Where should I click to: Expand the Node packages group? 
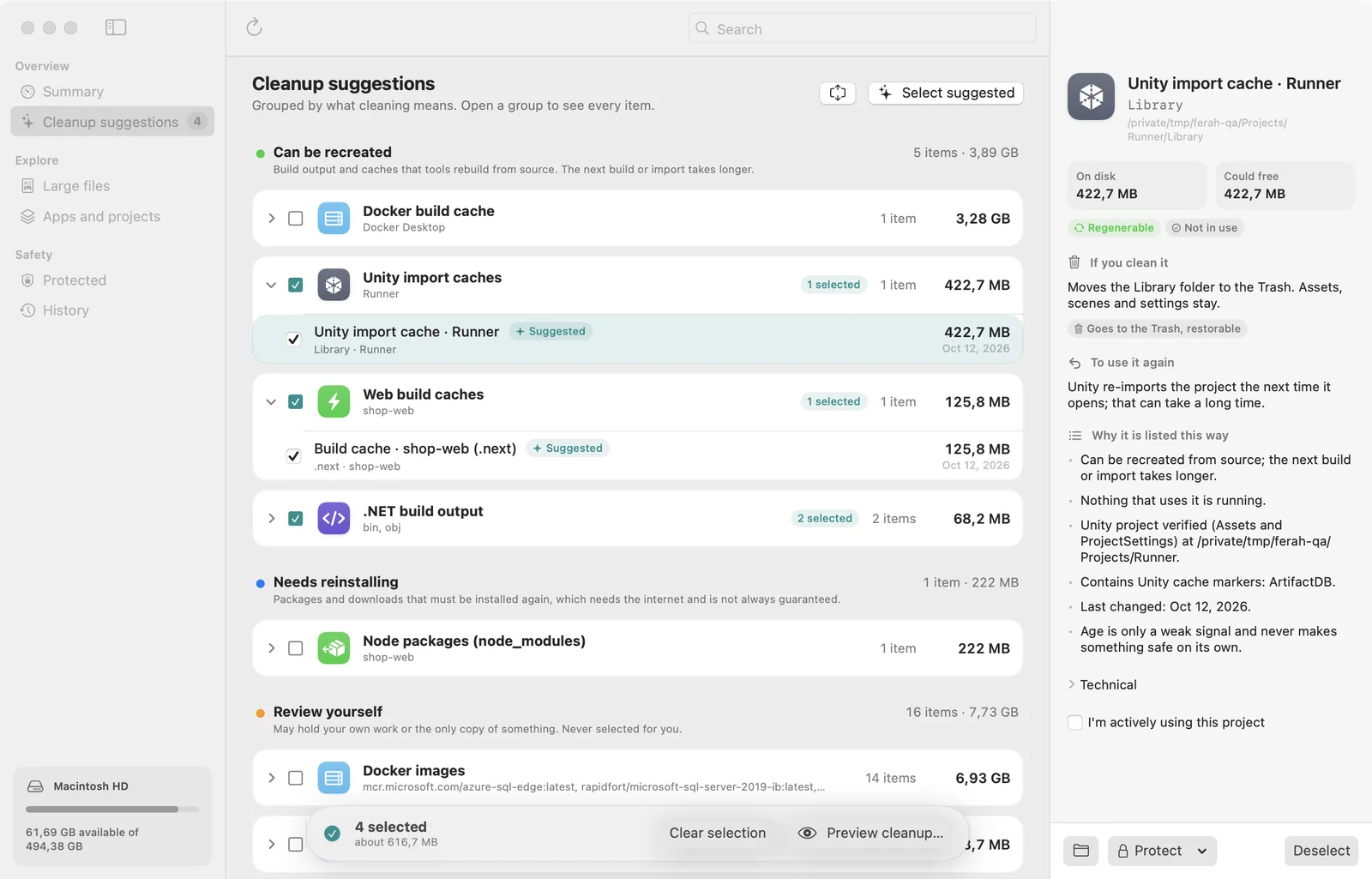click(272, 648)
